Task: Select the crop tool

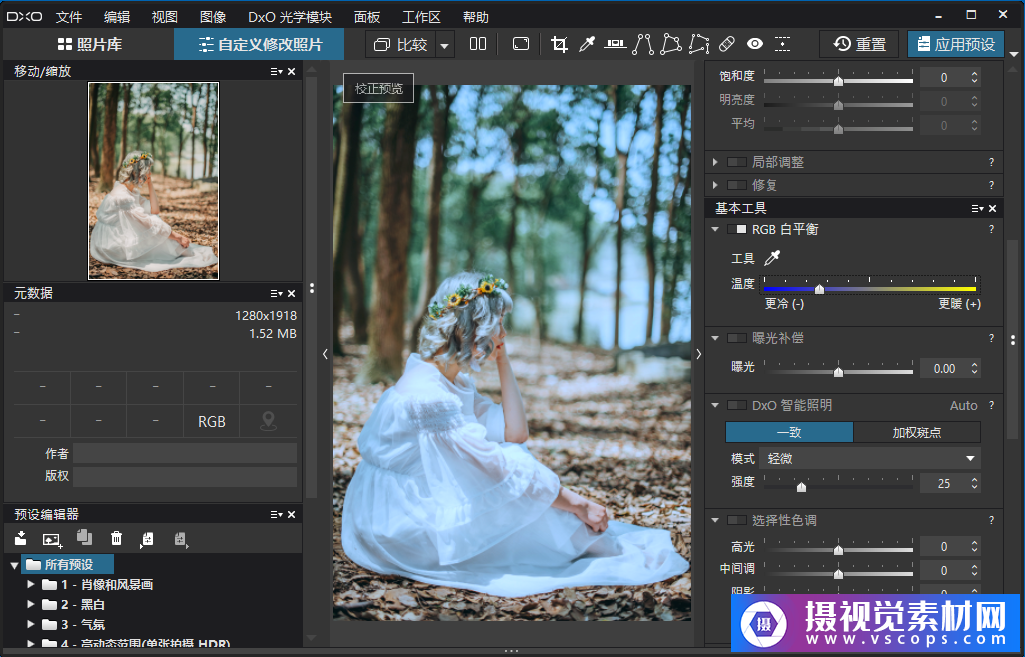Action: click(559, 44)
